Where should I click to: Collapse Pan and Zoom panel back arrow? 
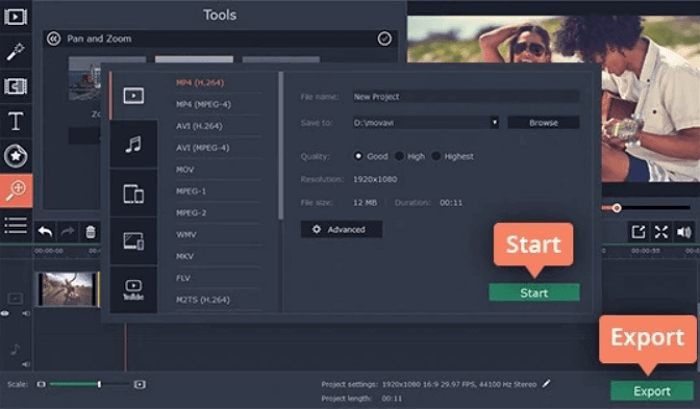coord(55,38)
